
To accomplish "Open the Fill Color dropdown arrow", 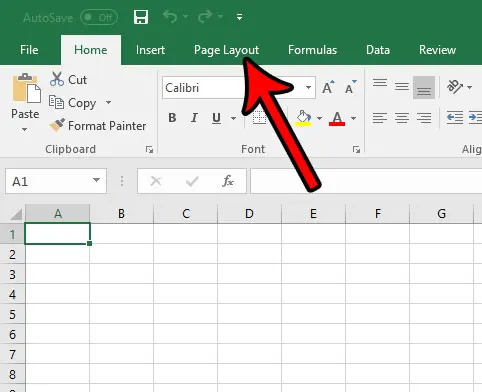I will (319, 118).
